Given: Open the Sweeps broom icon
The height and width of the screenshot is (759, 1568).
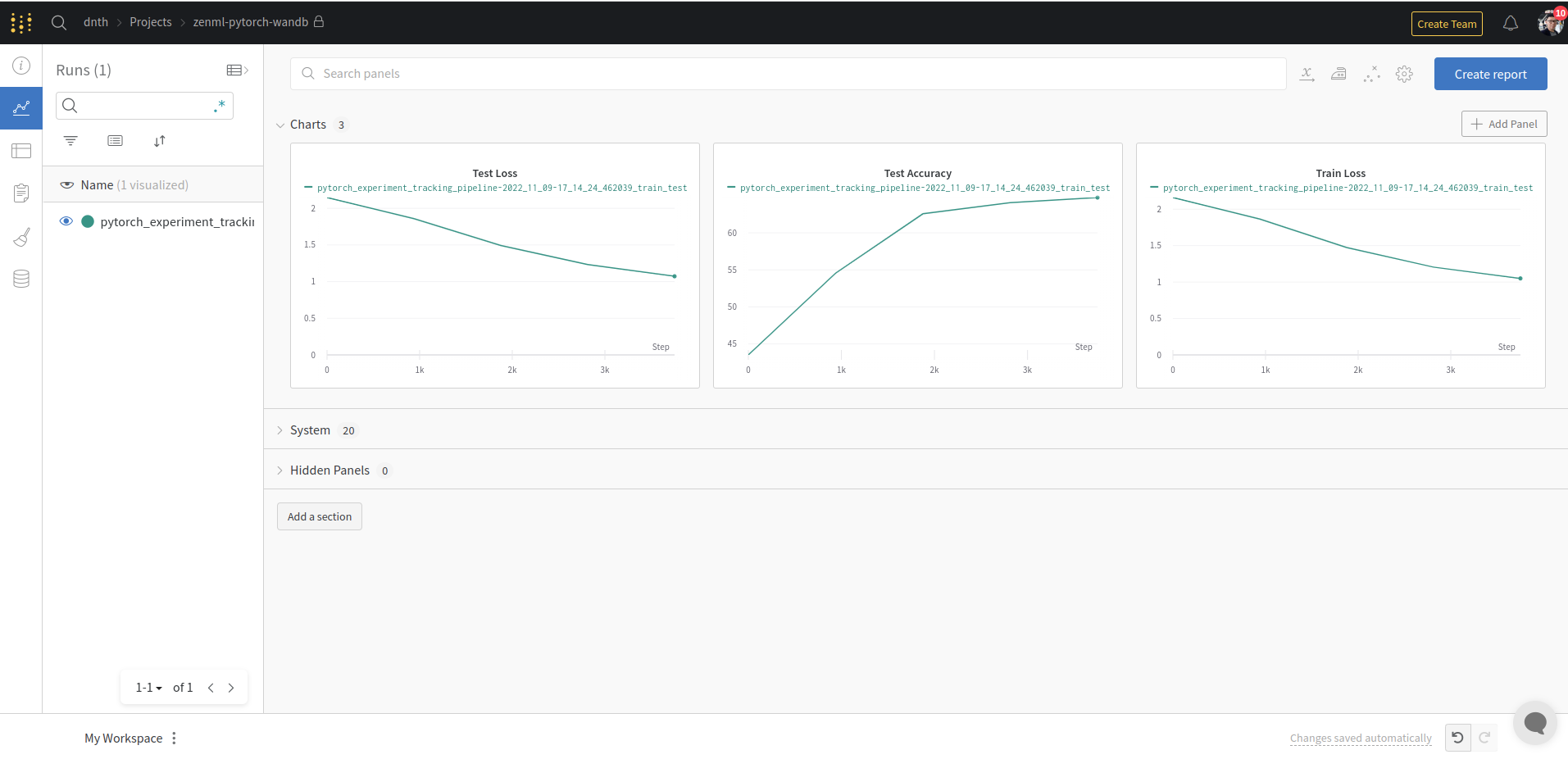Looking at the screenshot, I should 21,237.
